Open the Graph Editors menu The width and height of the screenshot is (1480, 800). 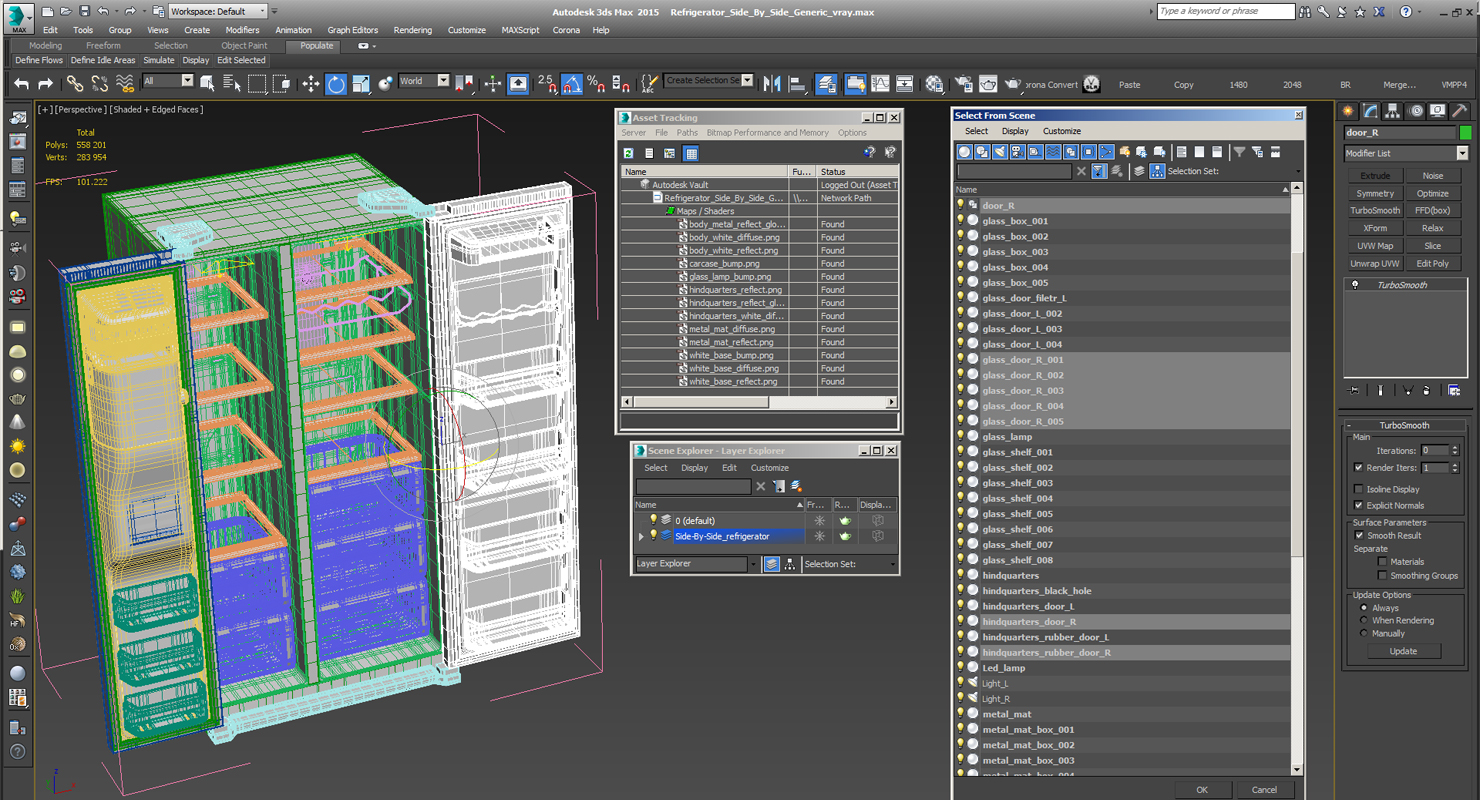click(x=352, y=30)
